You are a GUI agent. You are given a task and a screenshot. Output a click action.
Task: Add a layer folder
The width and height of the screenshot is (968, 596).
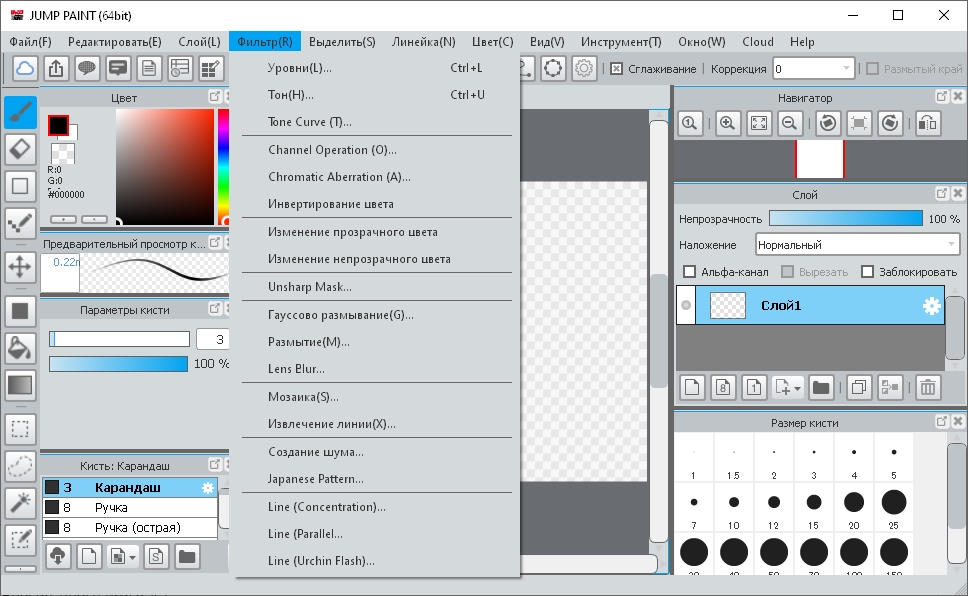[x=821, y=387]
